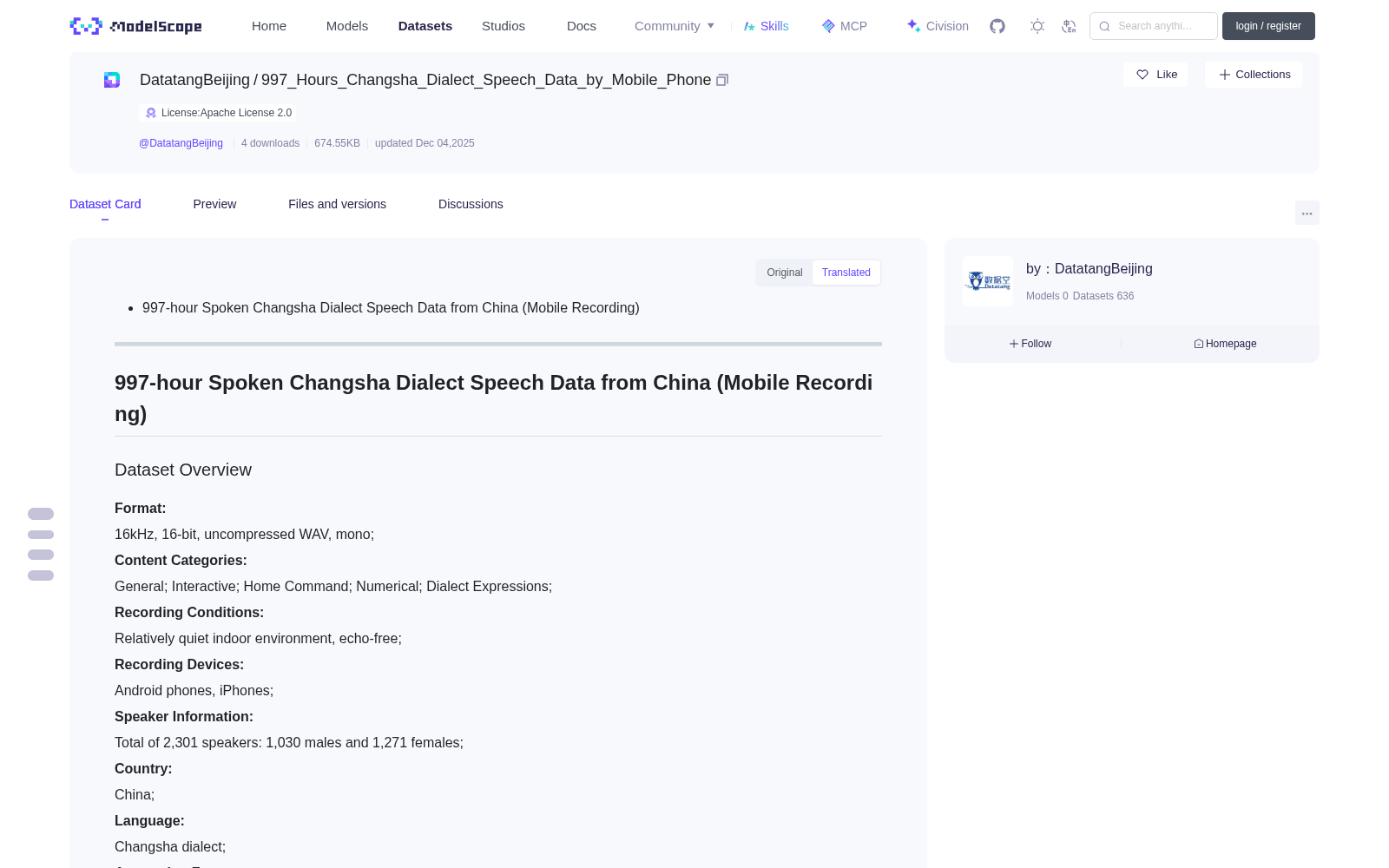The image size is (1389, 868).
Task: Click the '674.55KB' size text
Action: pos(337,143)
